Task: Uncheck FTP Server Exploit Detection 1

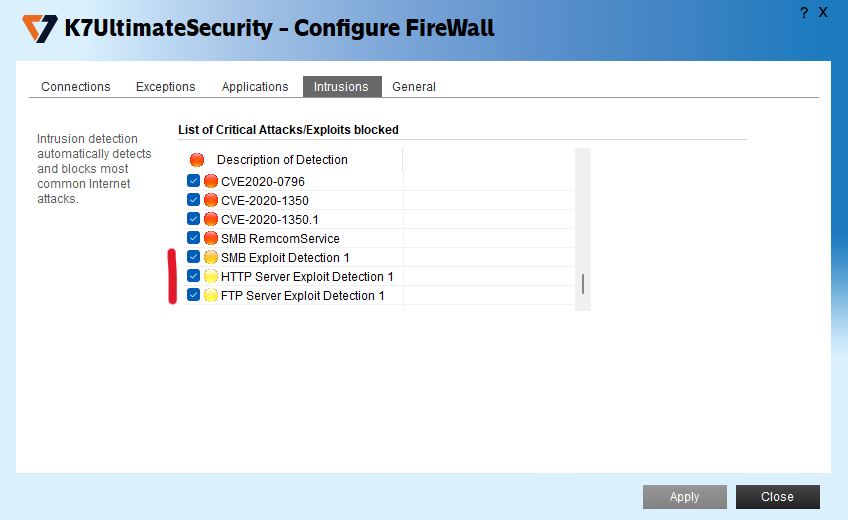Action: (194, 295)
